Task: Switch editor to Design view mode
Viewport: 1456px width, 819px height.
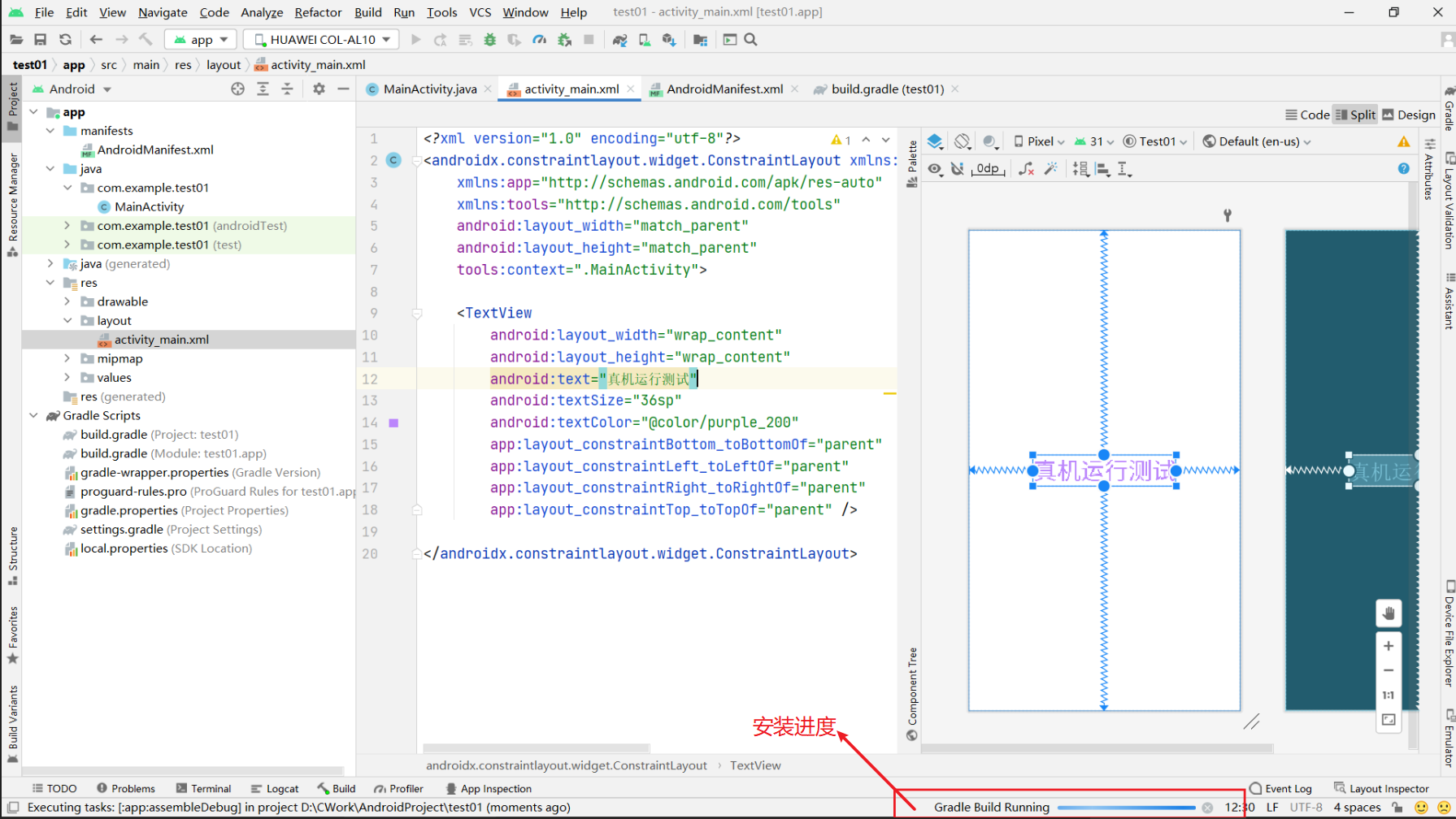Action: tap(1408, 115)
